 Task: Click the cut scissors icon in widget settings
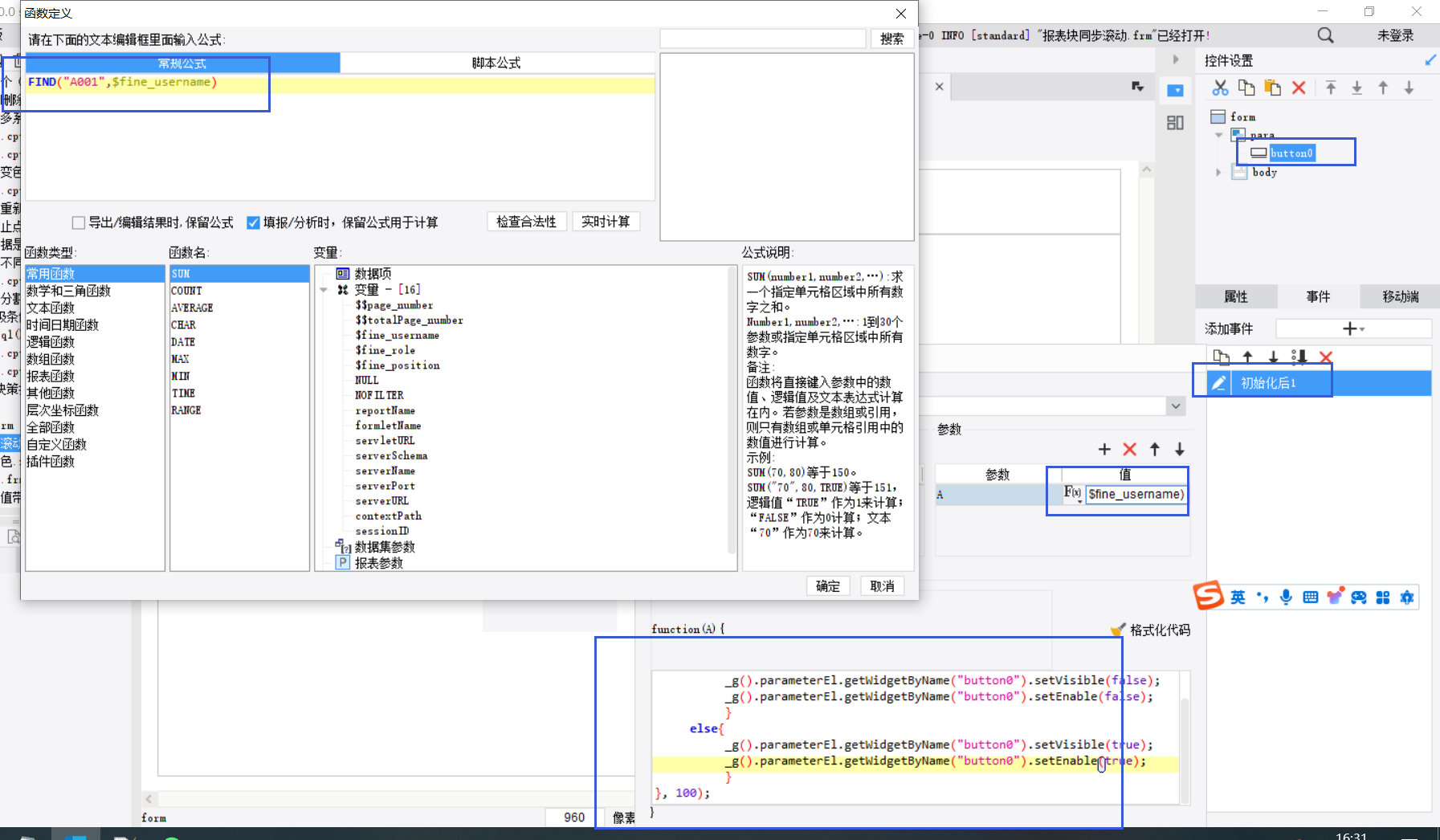pyautogui.click(x=1220, y=88)
